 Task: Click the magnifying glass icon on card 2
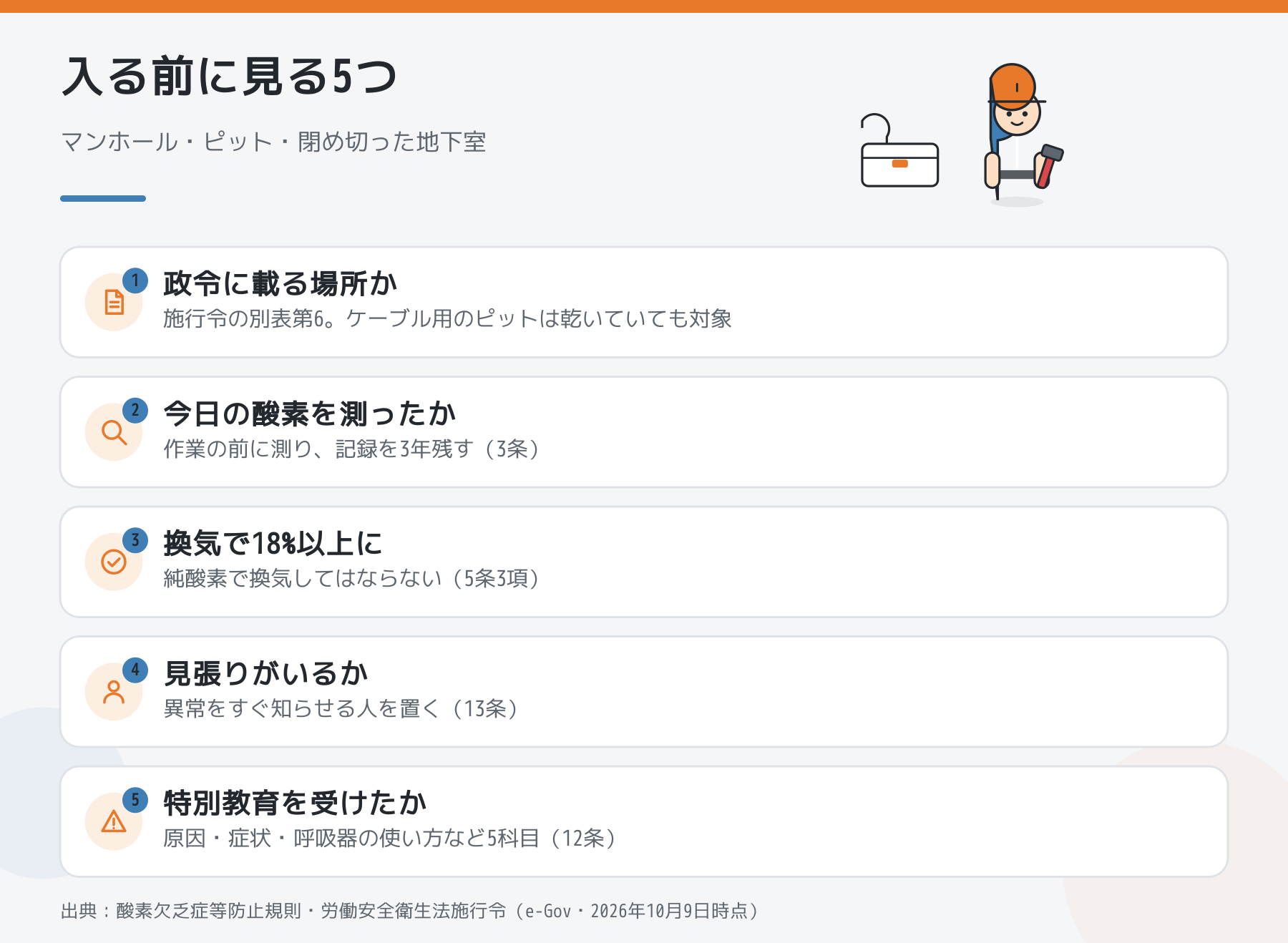coord(114,432)
